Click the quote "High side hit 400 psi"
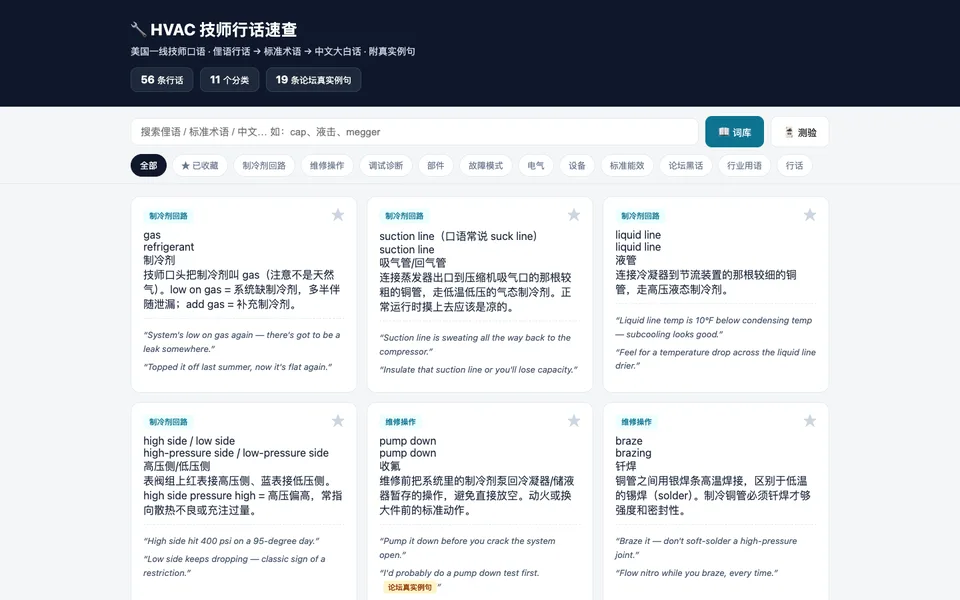This screenshot has height=600, width=960. pos(231,541)
